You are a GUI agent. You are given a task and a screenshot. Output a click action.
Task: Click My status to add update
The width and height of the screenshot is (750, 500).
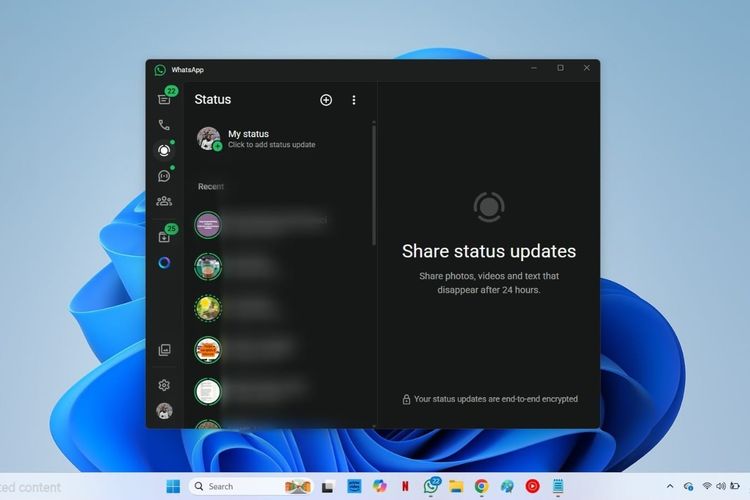[260, 139]
